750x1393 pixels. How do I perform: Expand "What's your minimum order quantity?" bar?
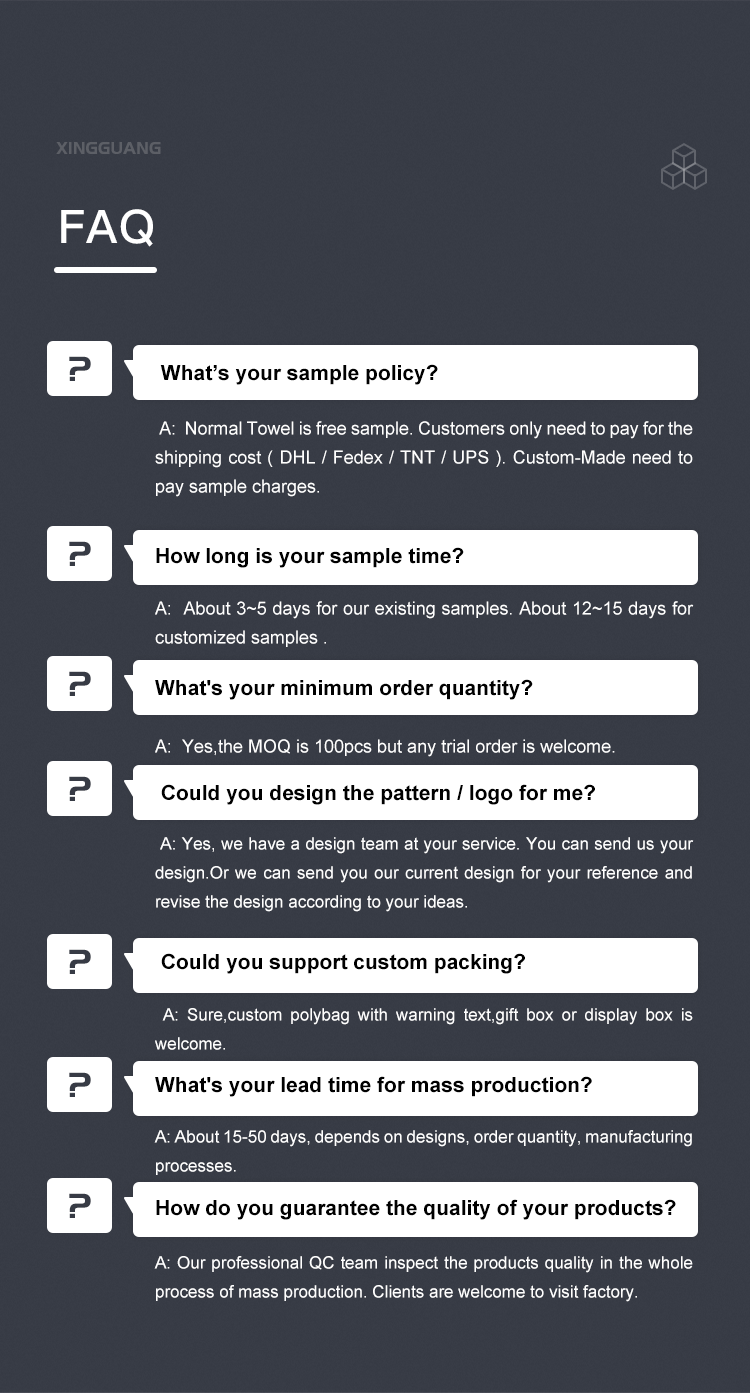pyautogui.click(x=415, y=688)
